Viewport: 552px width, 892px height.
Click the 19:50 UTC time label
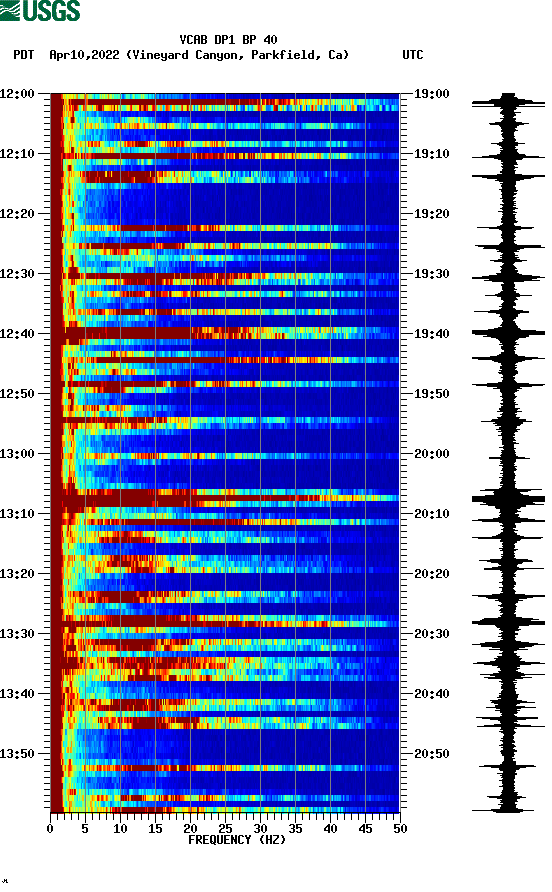click(431, 394)
